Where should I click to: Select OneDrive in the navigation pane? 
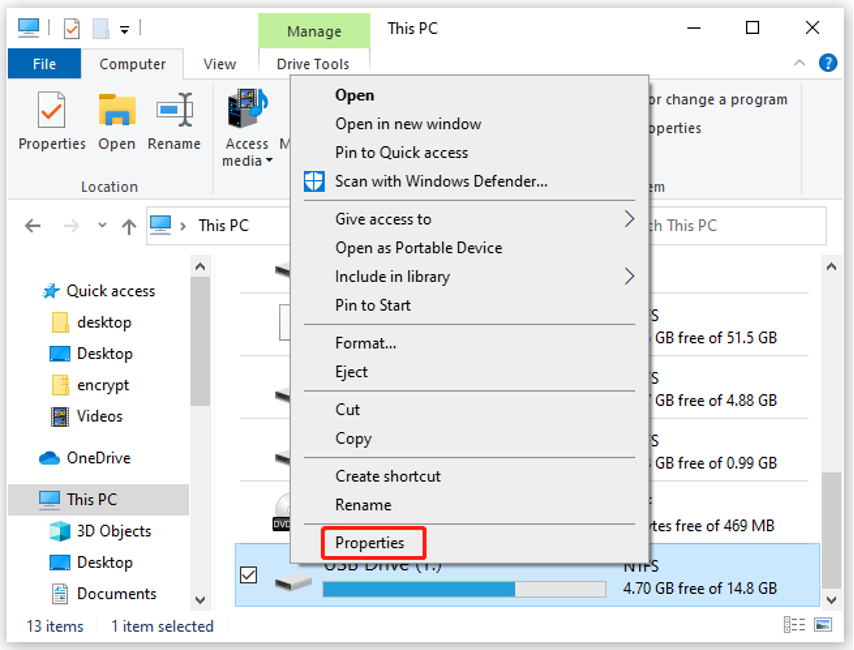[98, 458]
